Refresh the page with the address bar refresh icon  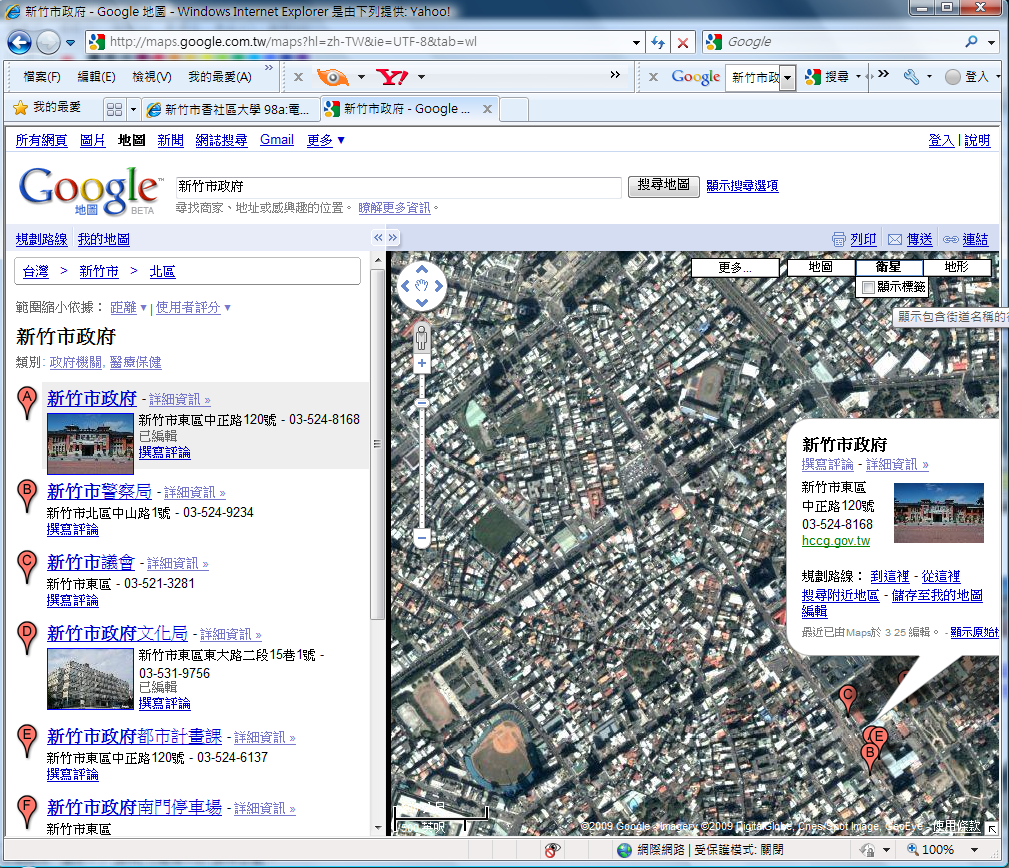[658, 42]
